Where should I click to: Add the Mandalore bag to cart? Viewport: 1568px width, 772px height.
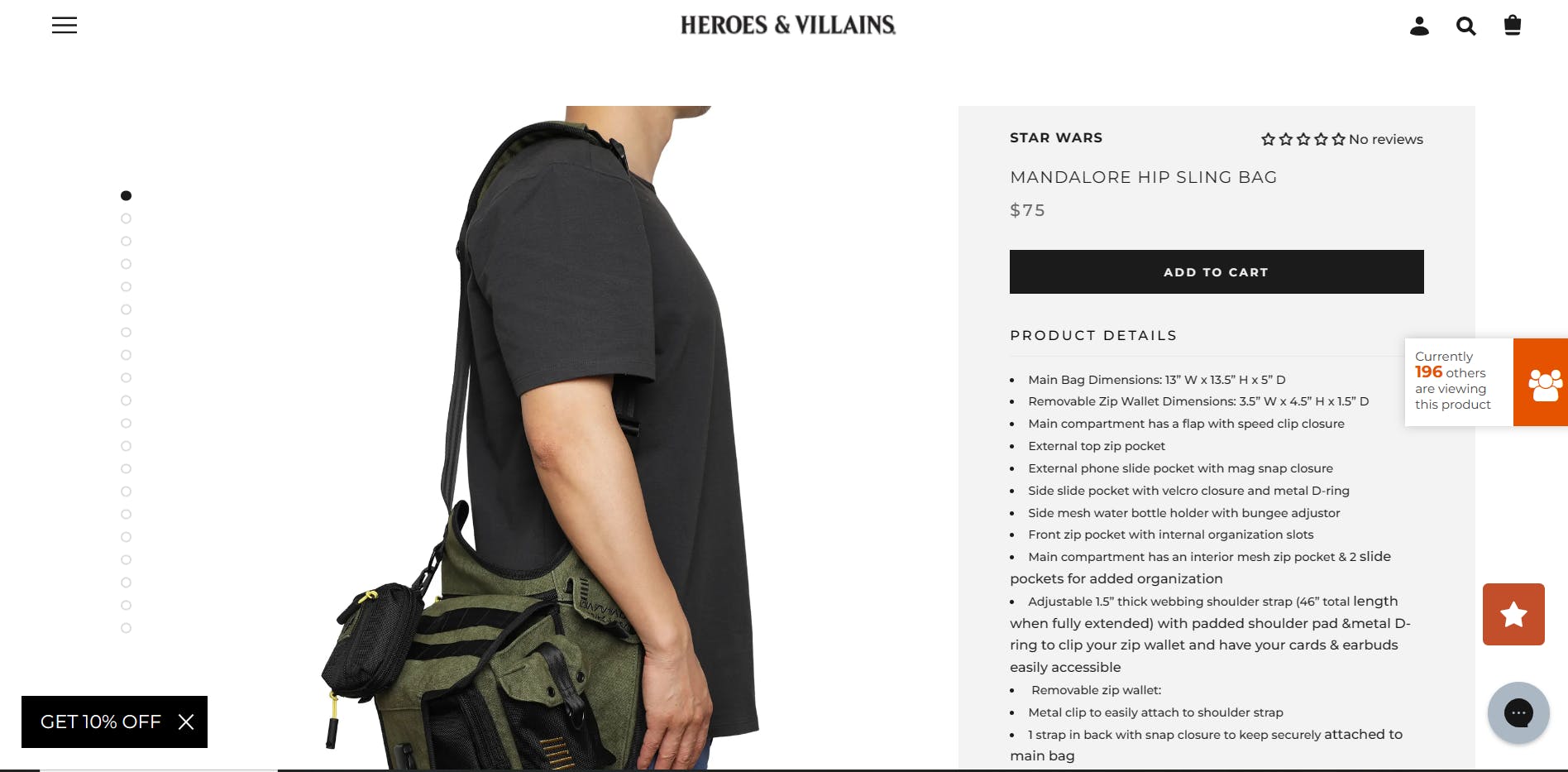[1217, 271]
